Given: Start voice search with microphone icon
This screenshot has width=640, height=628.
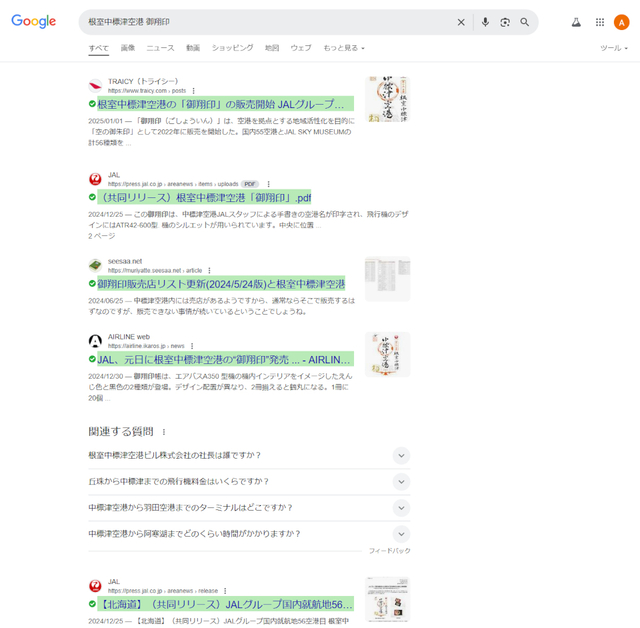Looking at the screenshot, I should (485, 22).
